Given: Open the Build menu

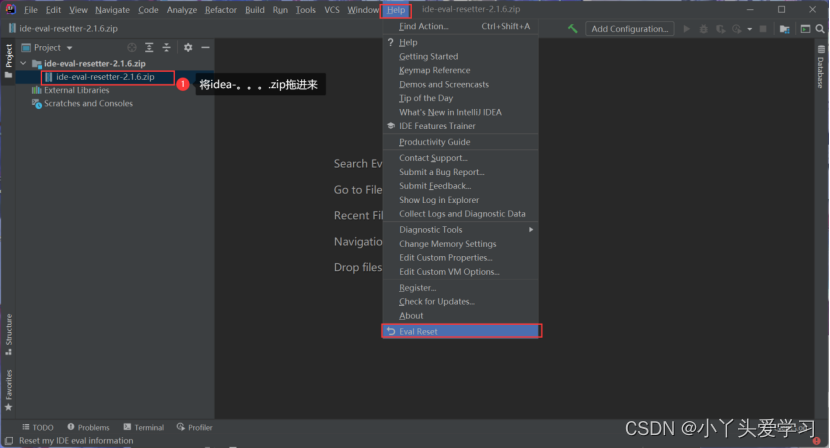Looking at the screenshot, I should click(x=255, y=10).
